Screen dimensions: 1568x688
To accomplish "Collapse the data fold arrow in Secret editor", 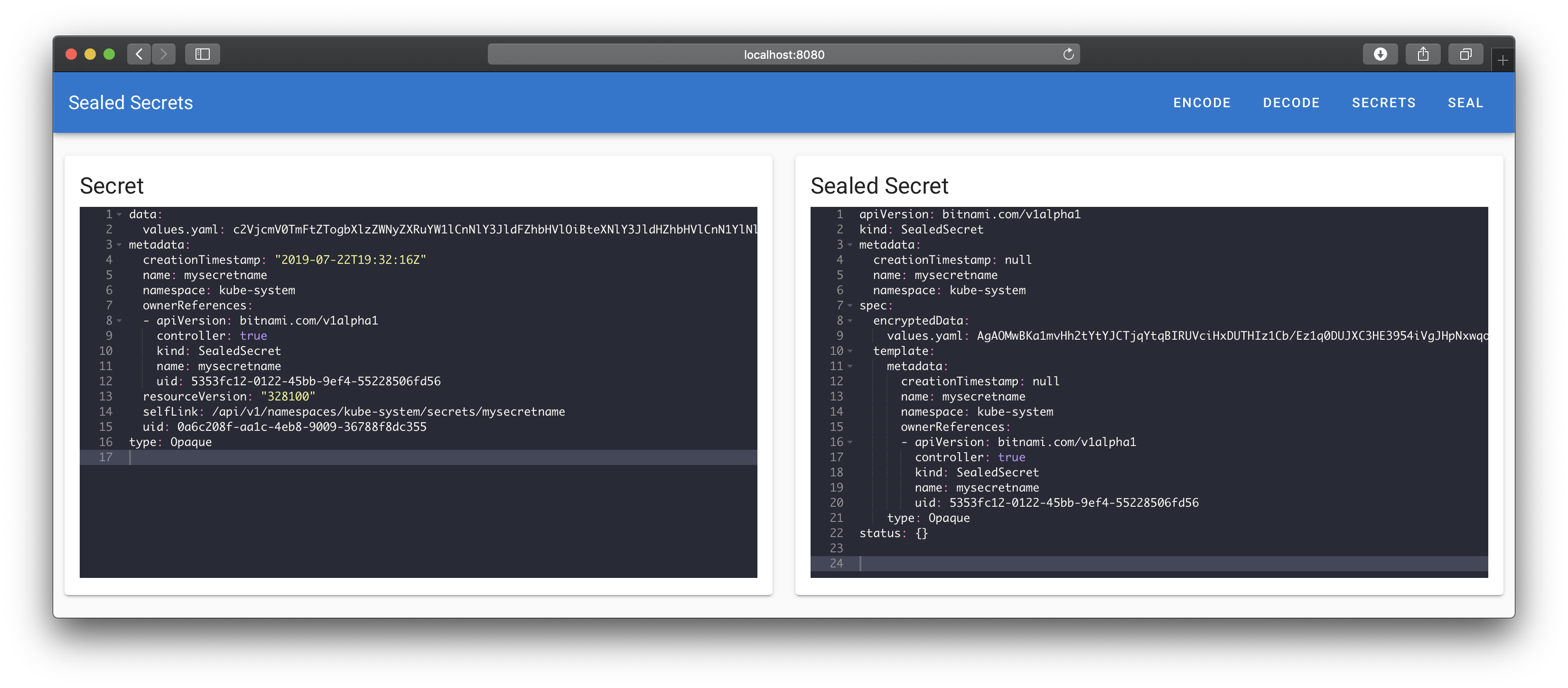I will pyautogui.click(x=119, y=215).
